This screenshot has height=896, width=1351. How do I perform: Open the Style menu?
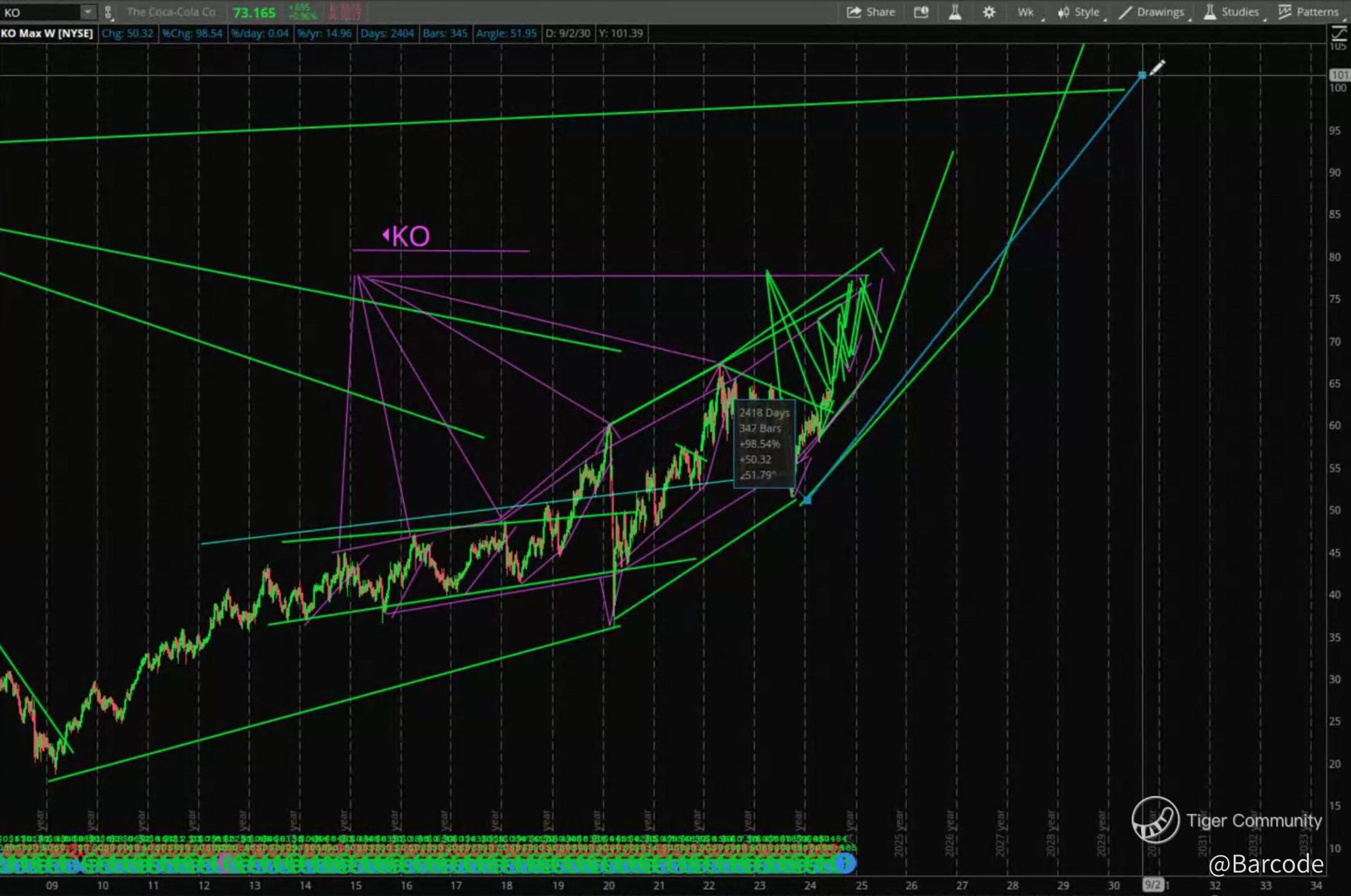(1079, 12)
